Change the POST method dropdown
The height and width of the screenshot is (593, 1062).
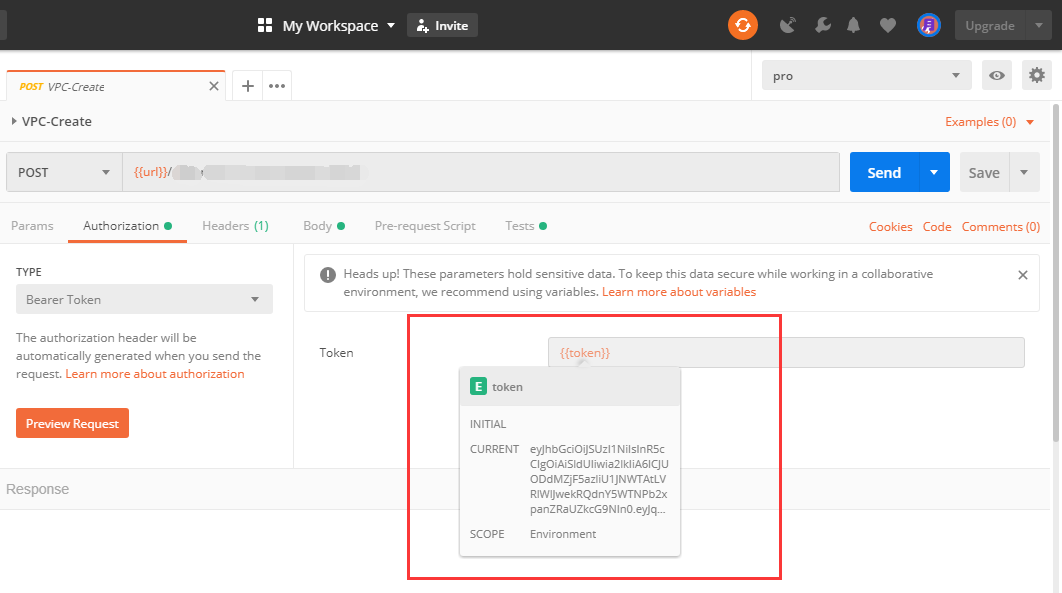(64, 172)
